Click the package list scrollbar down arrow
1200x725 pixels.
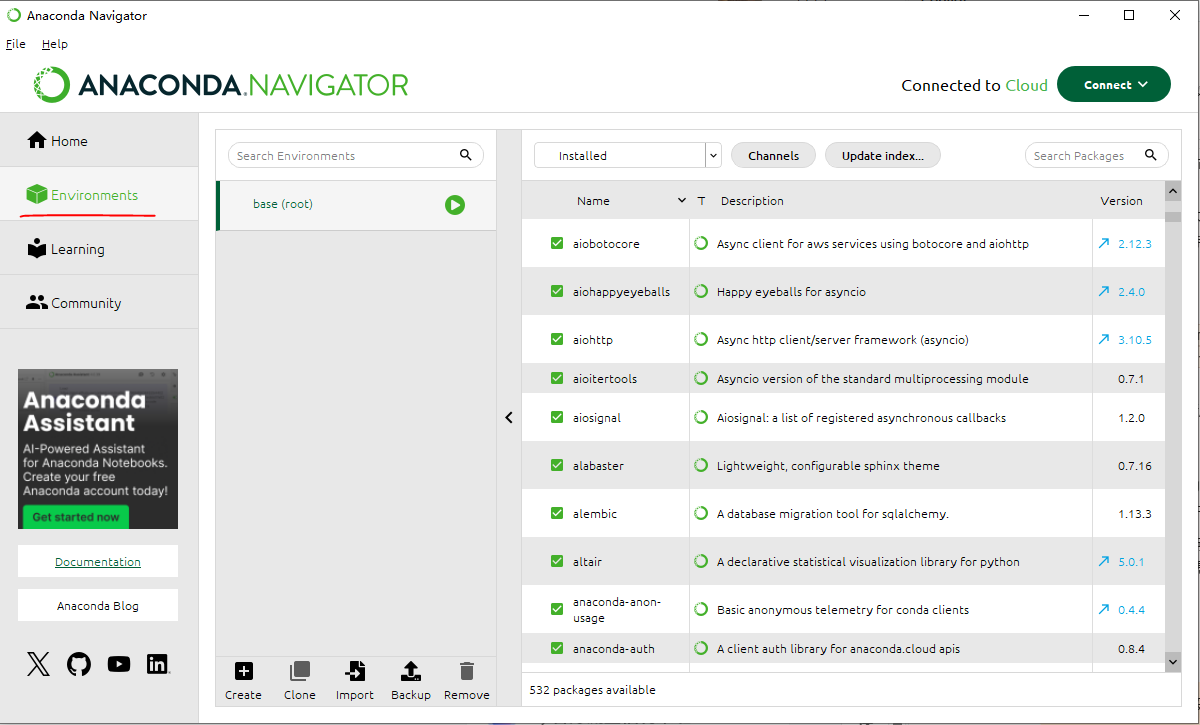pos(1173,662)
